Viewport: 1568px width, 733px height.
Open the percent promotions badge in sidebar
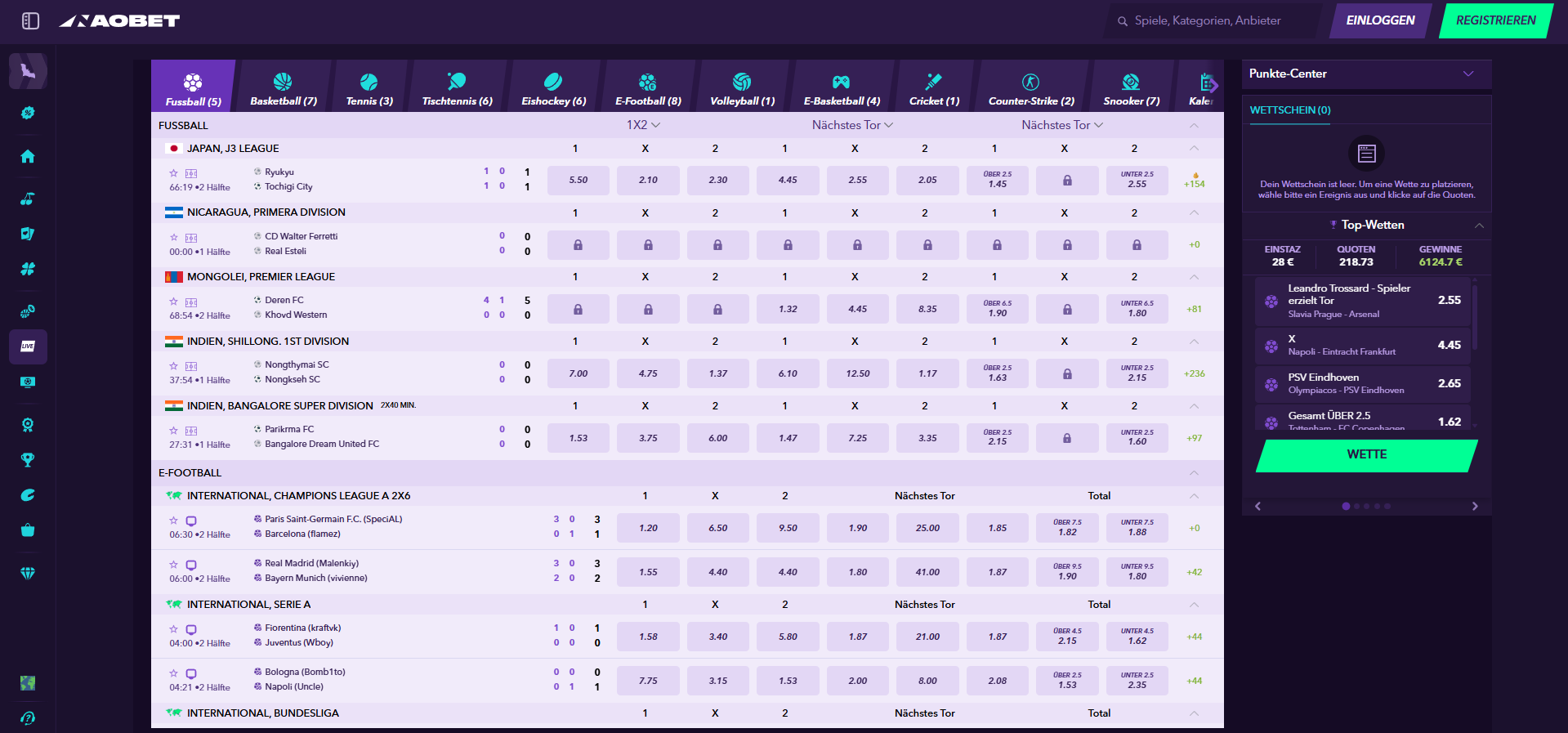pos(28,113)
